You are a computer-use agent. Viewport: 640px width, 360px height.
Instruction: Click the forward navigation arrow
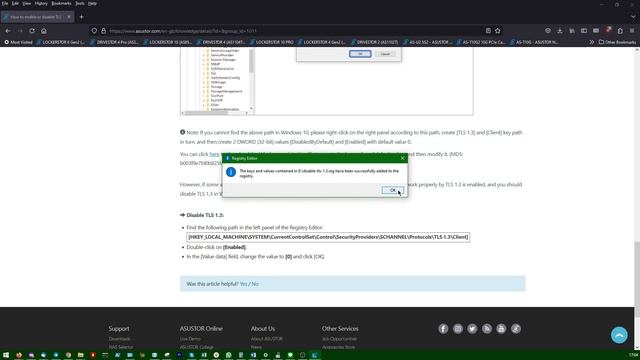20,31
